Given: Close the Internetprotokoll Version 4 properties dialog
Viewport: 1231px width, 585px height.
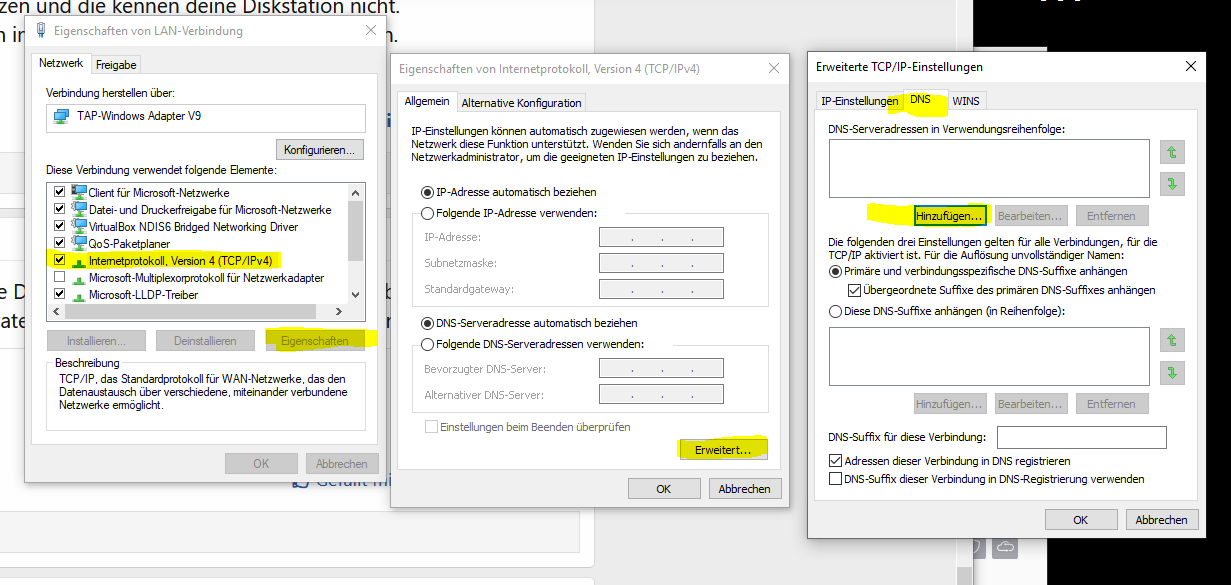Looking at the screenshot, I should 773,68.
